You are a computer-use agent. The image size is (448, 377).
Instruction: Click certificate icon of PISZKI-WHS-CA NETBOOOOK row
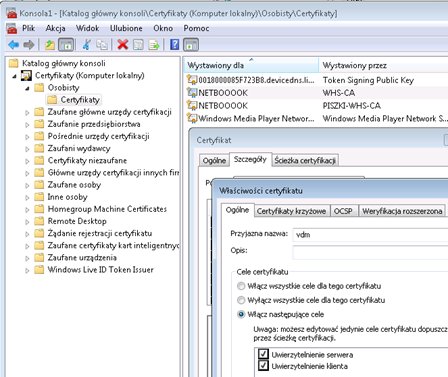[x=192, y=106]
